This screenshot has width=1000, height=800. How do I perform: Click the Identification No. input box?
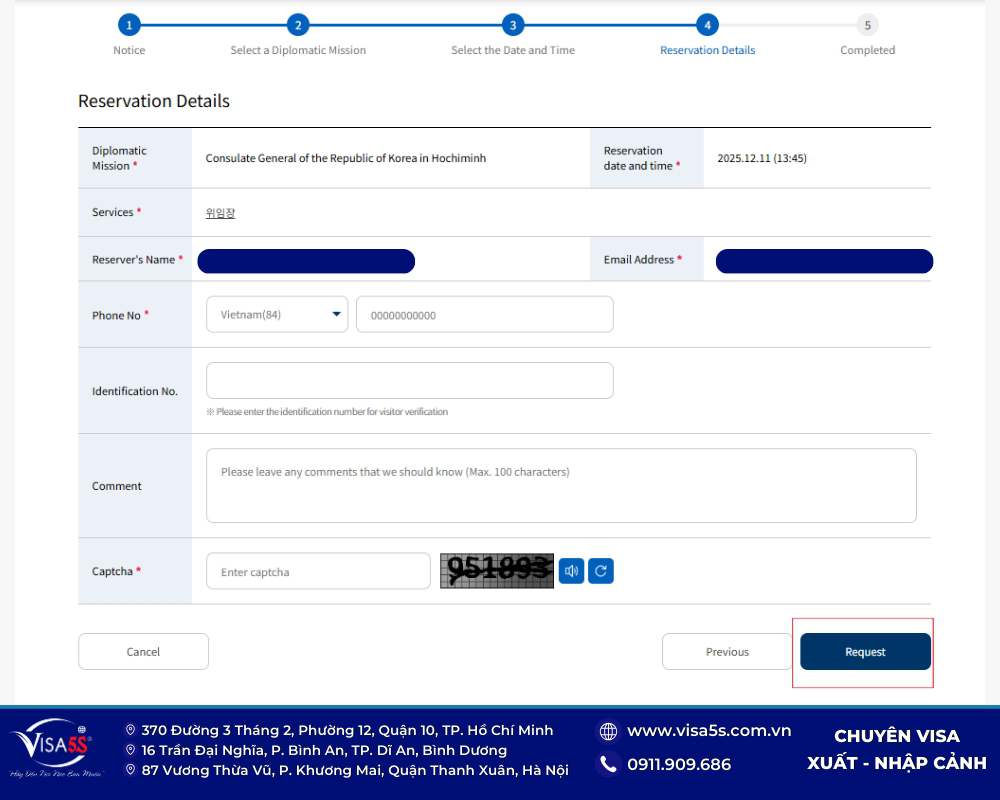click(408, 380)
